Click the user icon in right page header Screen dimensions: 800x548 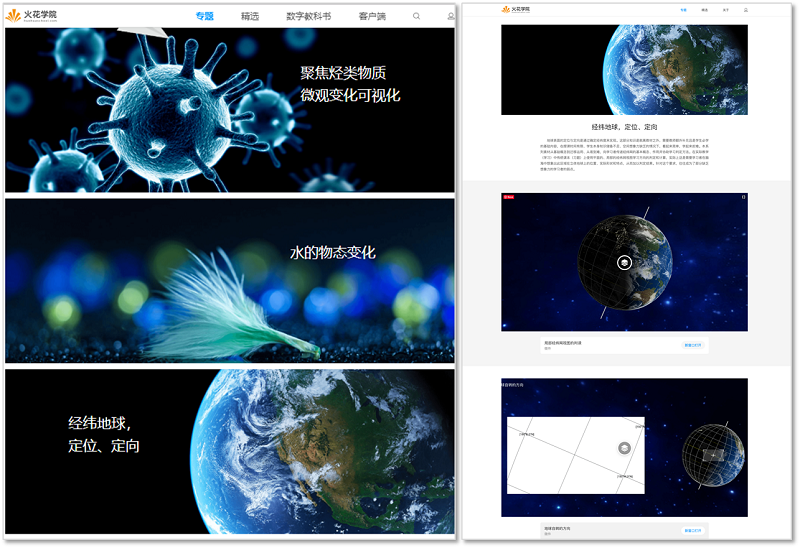click(x=746, y=10)
